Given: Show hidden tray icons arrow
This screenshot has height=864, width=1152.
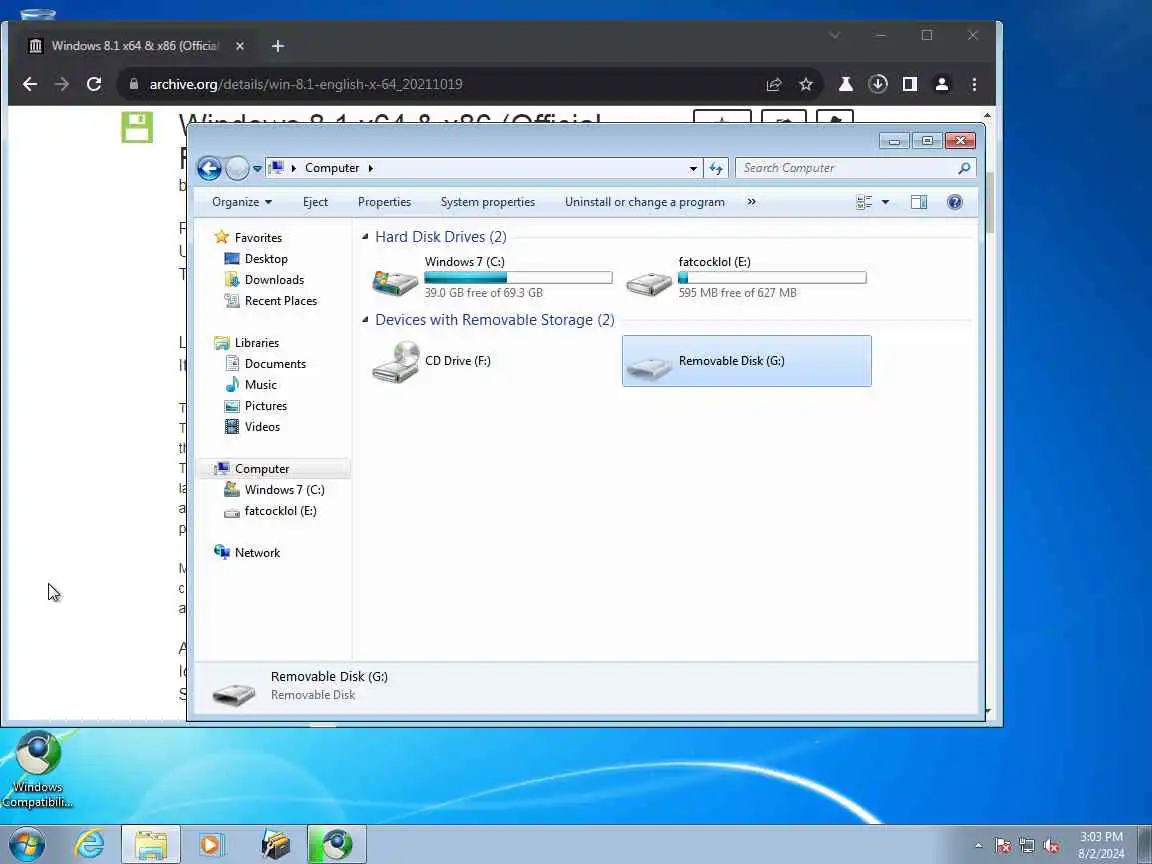Looking at the screenshot, I should point(978,846).
